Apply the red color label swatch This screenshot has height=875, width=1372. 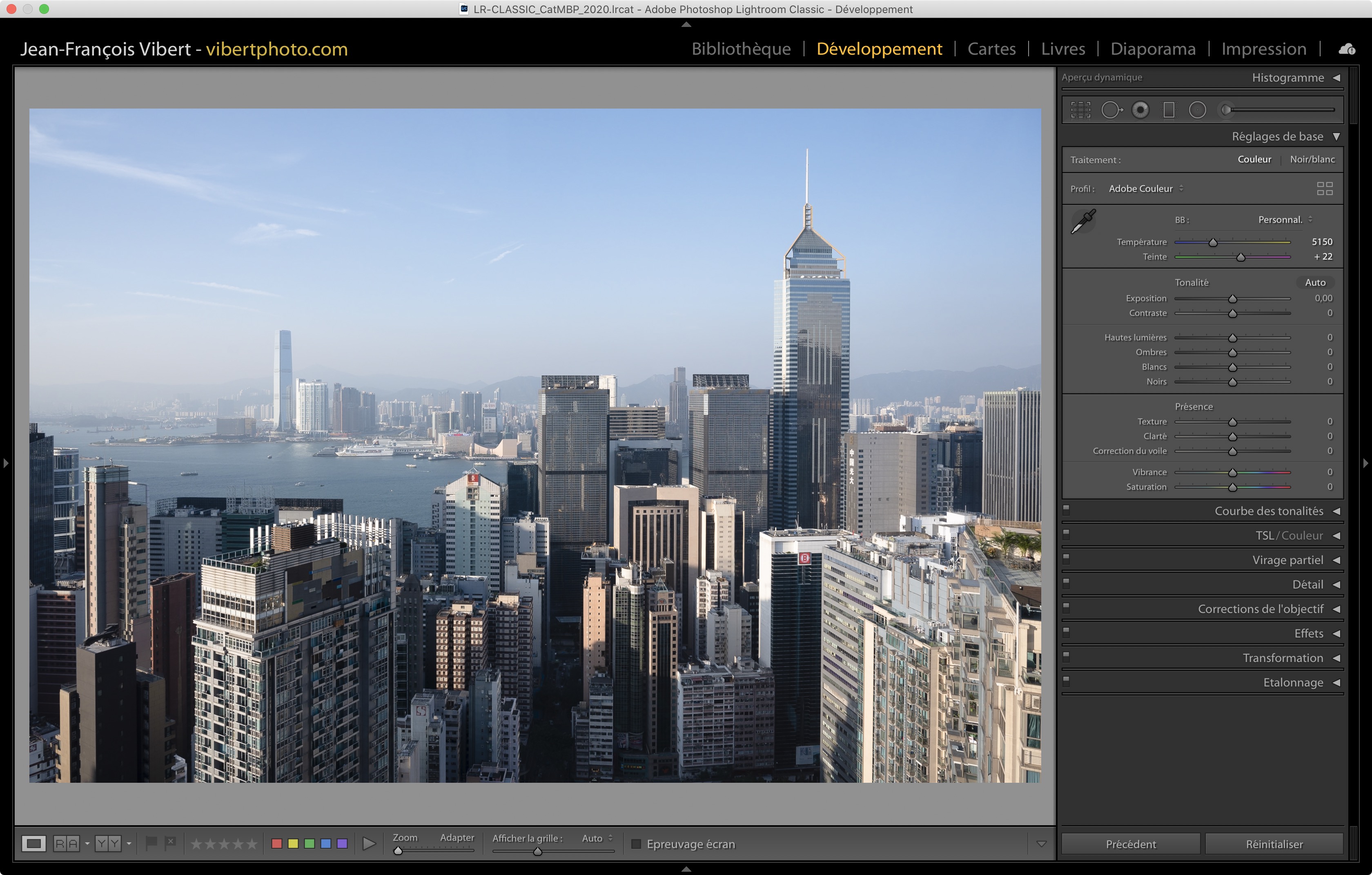click(x=277, y=843)
